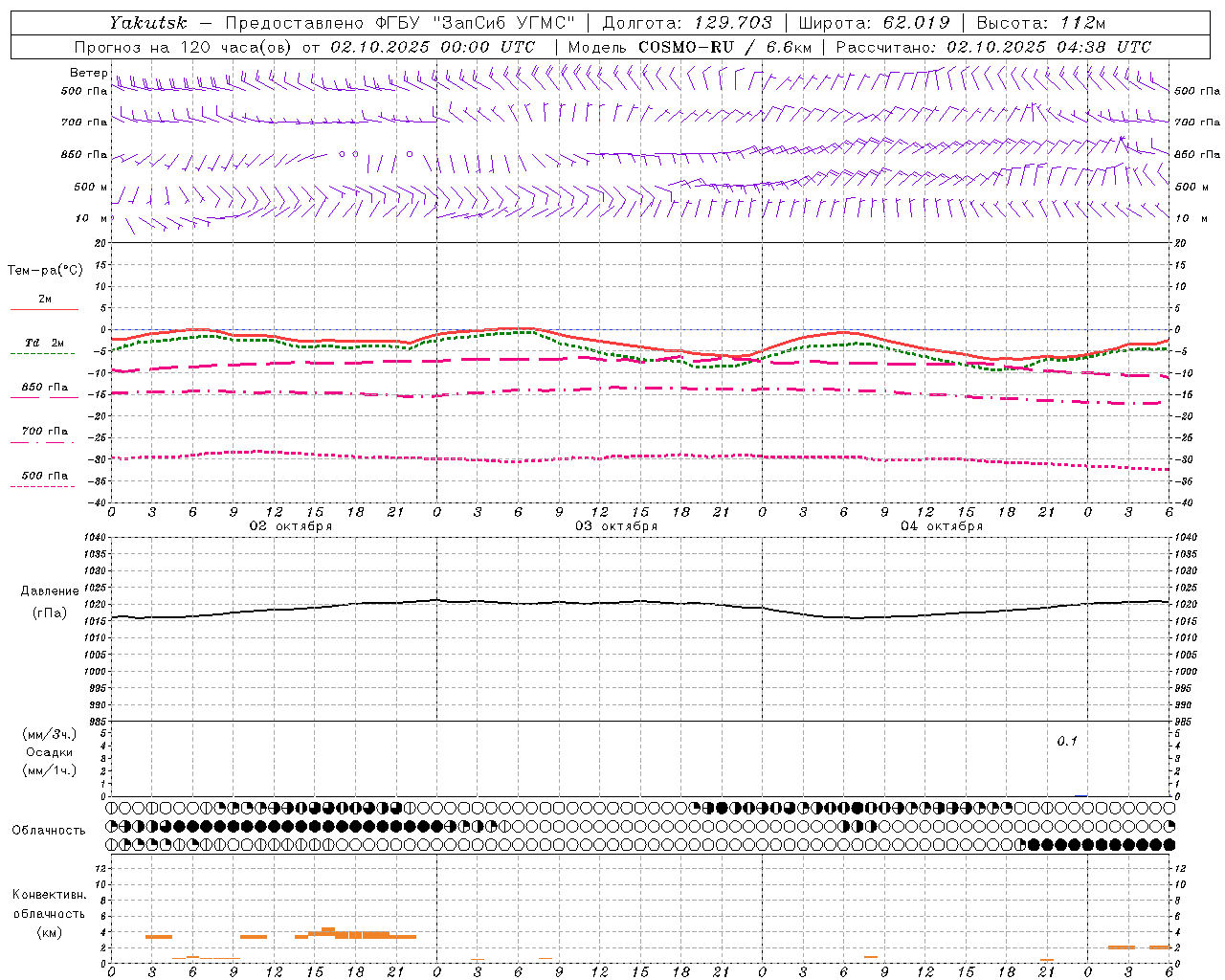Click the '(гПа)' unit under Давление
Image resolution: width=1225 pixels, height=980 pixels.
click(50, 612)
